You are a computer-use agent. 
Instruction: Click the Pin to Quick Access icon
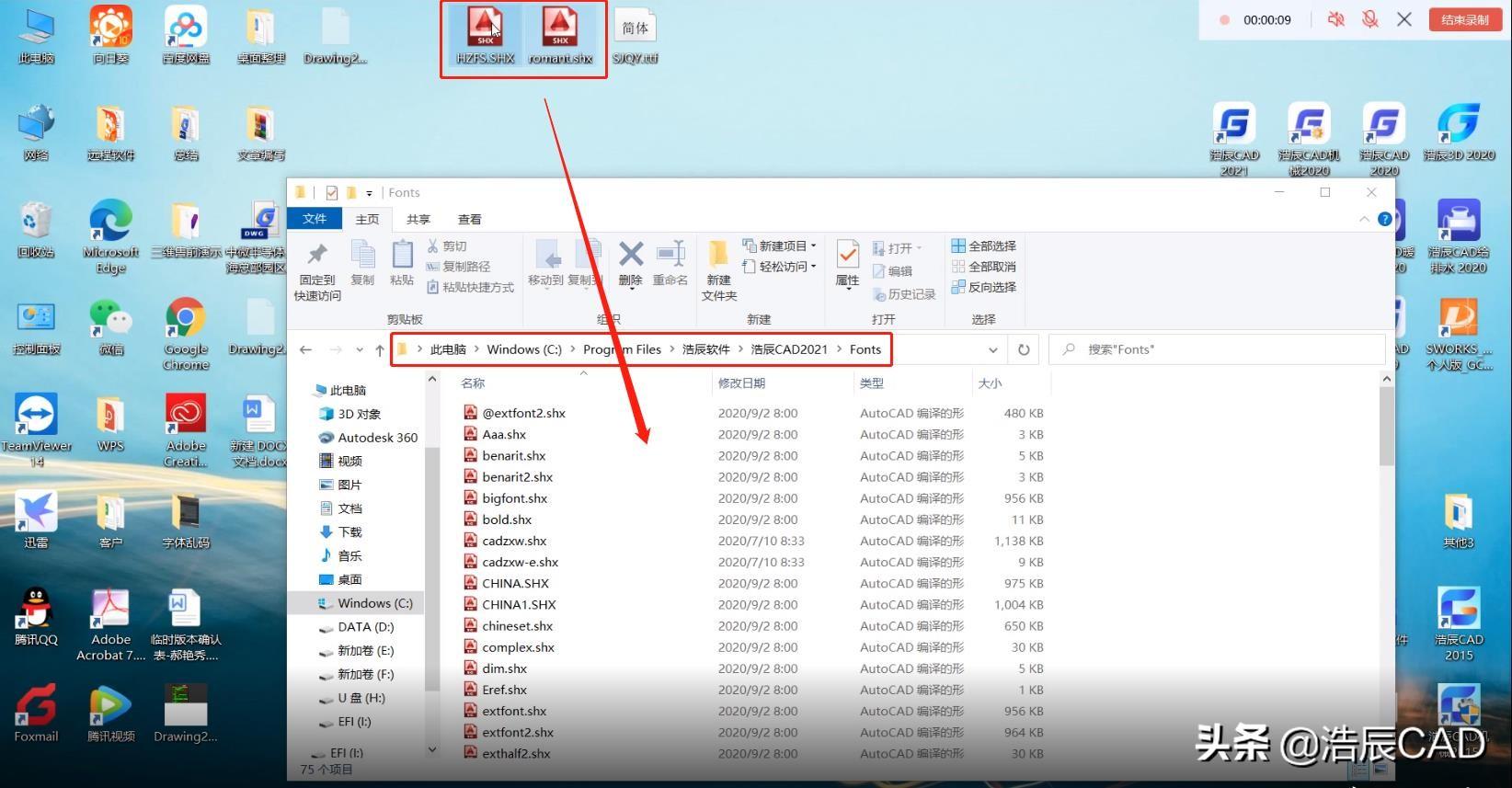317,254
